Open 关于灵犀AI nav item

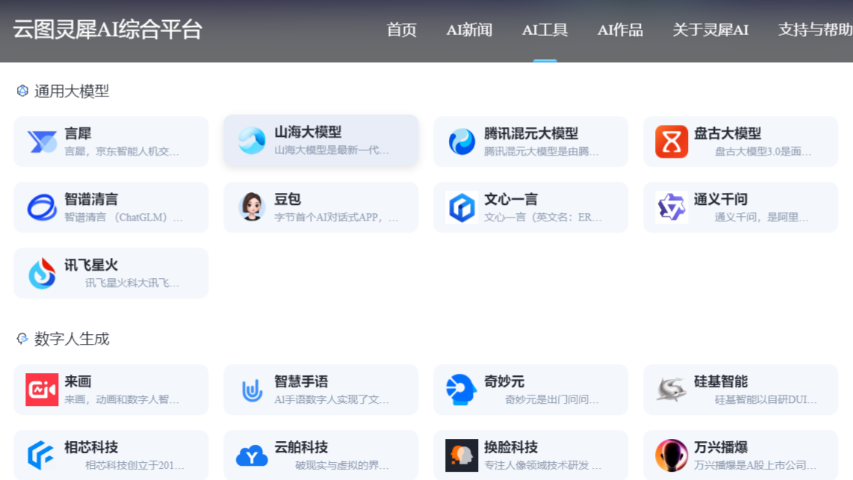pyautogui.click(x=710, y=30)
